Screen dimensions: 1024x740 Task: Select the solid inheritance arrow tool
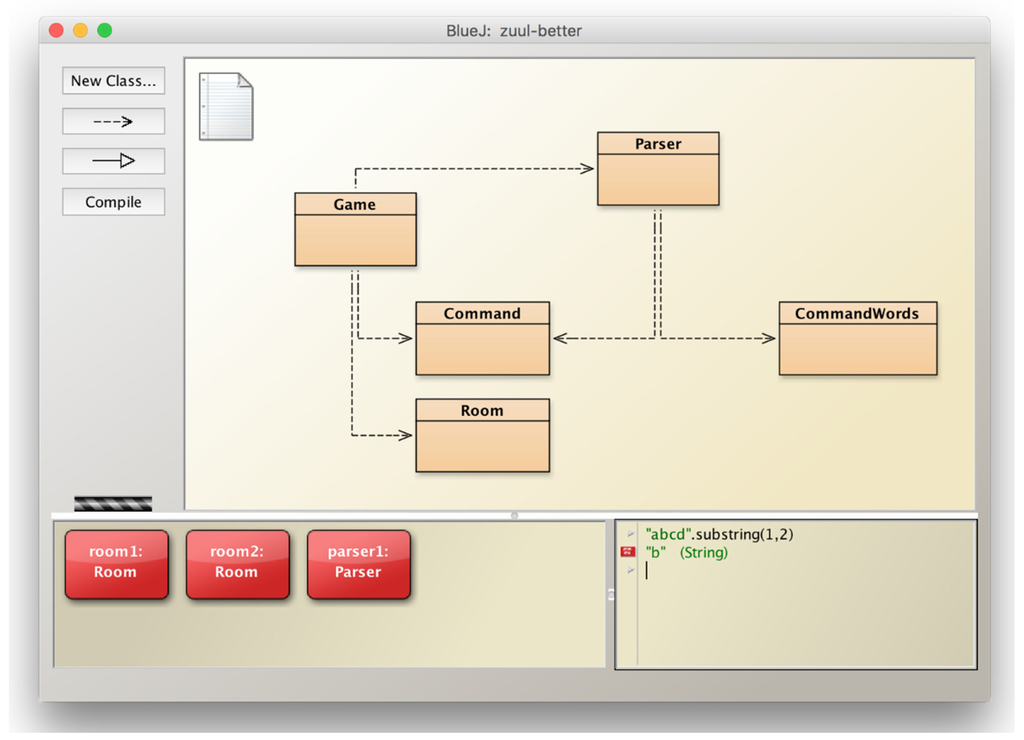[x=113, y=161]
